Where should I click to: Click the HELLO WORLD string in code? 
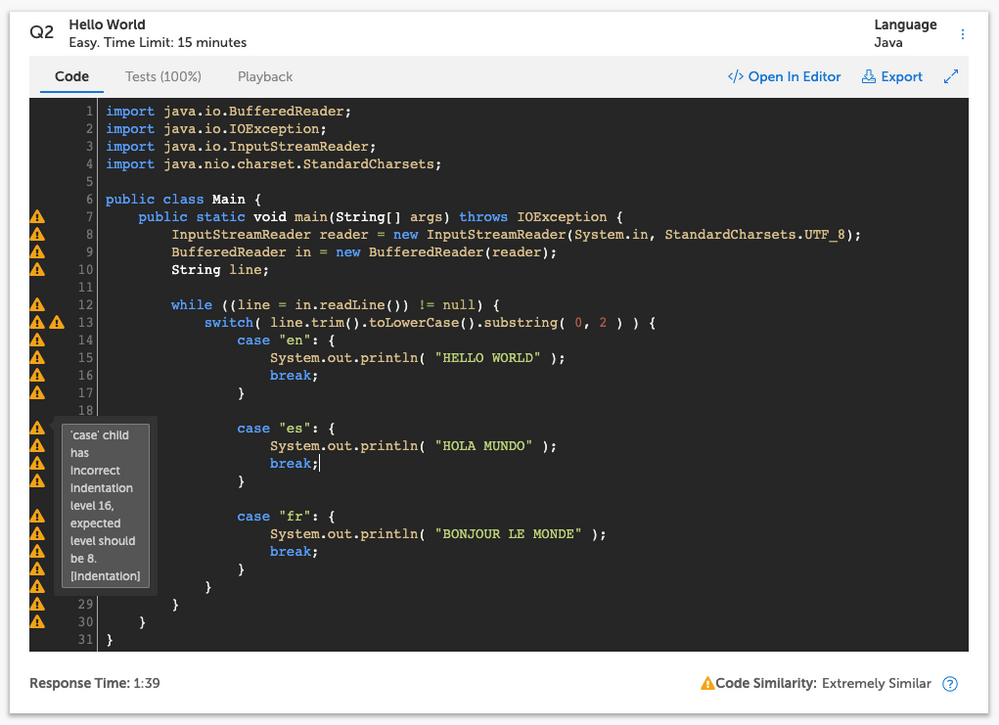tap(490, 358)
